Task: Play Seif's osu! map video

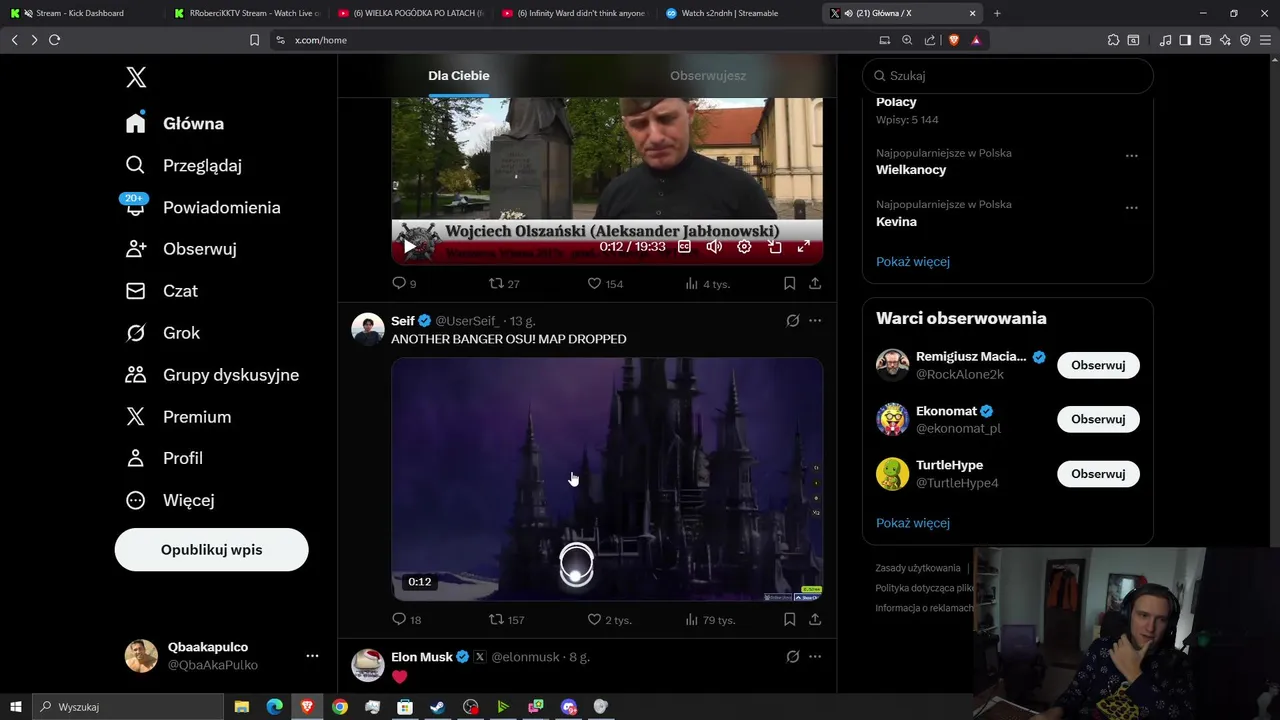Action: coord(607,479)
